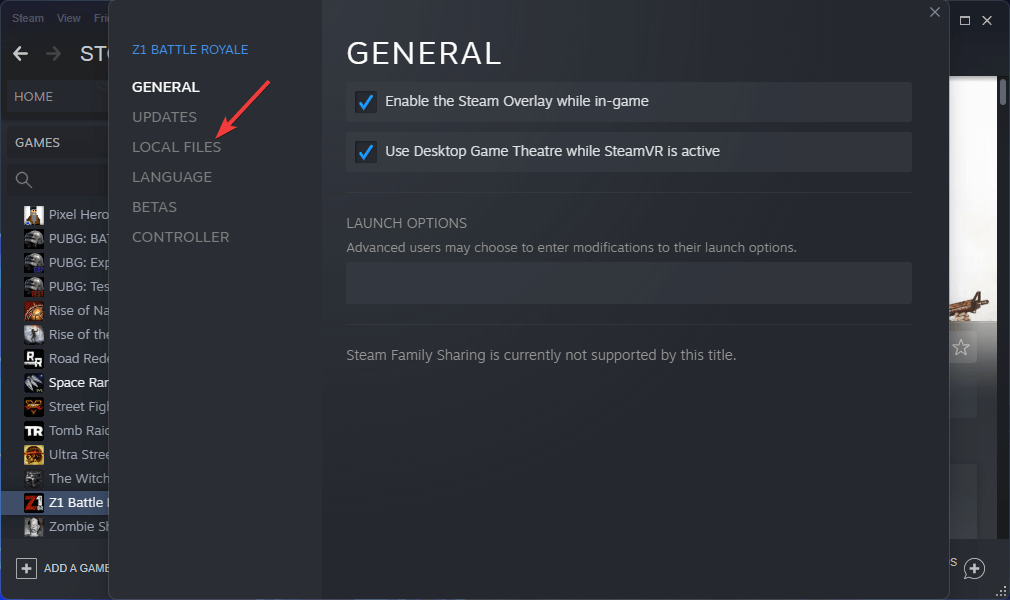
Task: Click the Z1 Battle Royale title link
Action: click(x=190, y=50)
